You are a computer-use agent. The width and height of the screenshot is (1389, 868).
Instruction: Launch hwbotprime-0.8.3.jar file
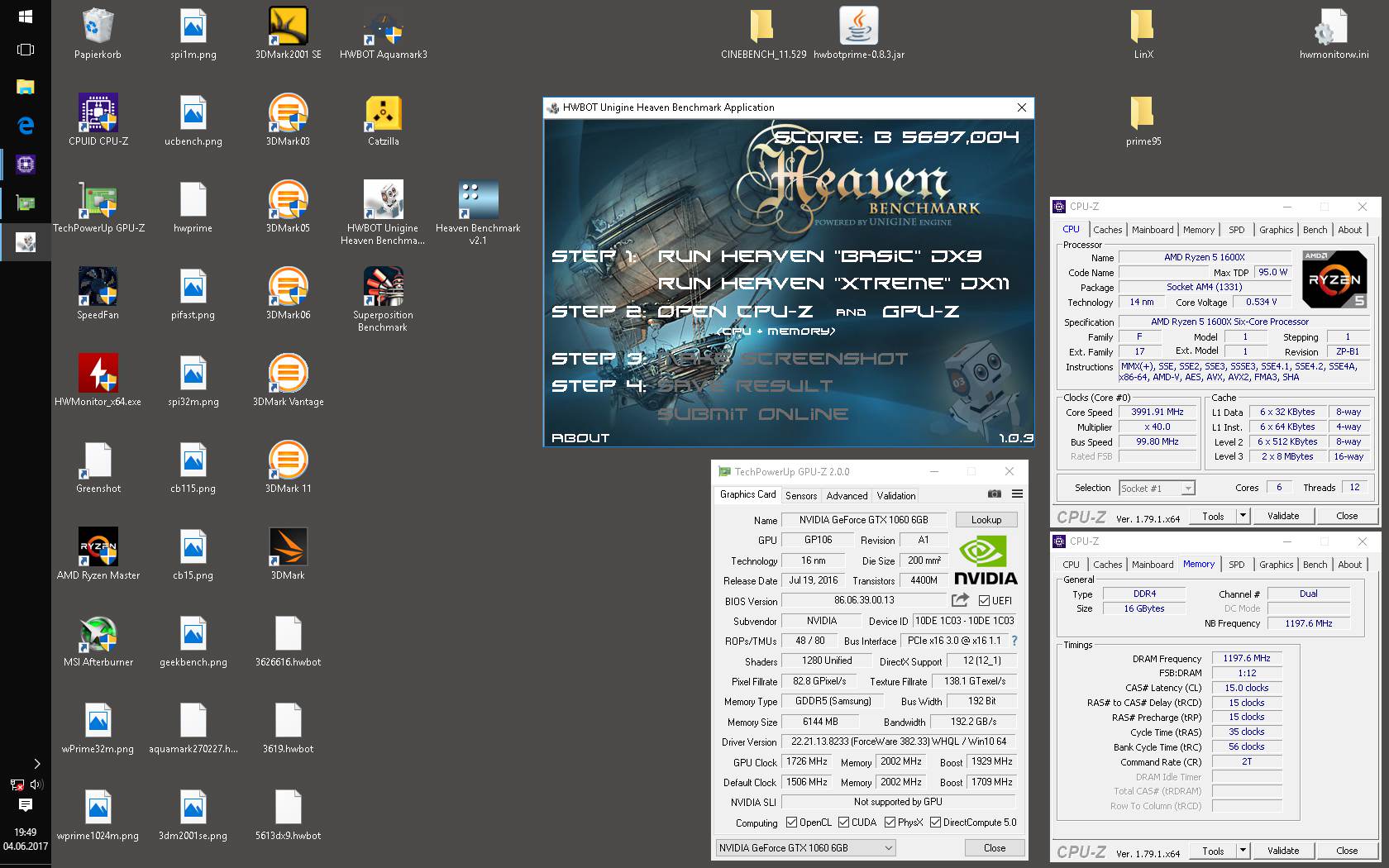coord(859,33)
